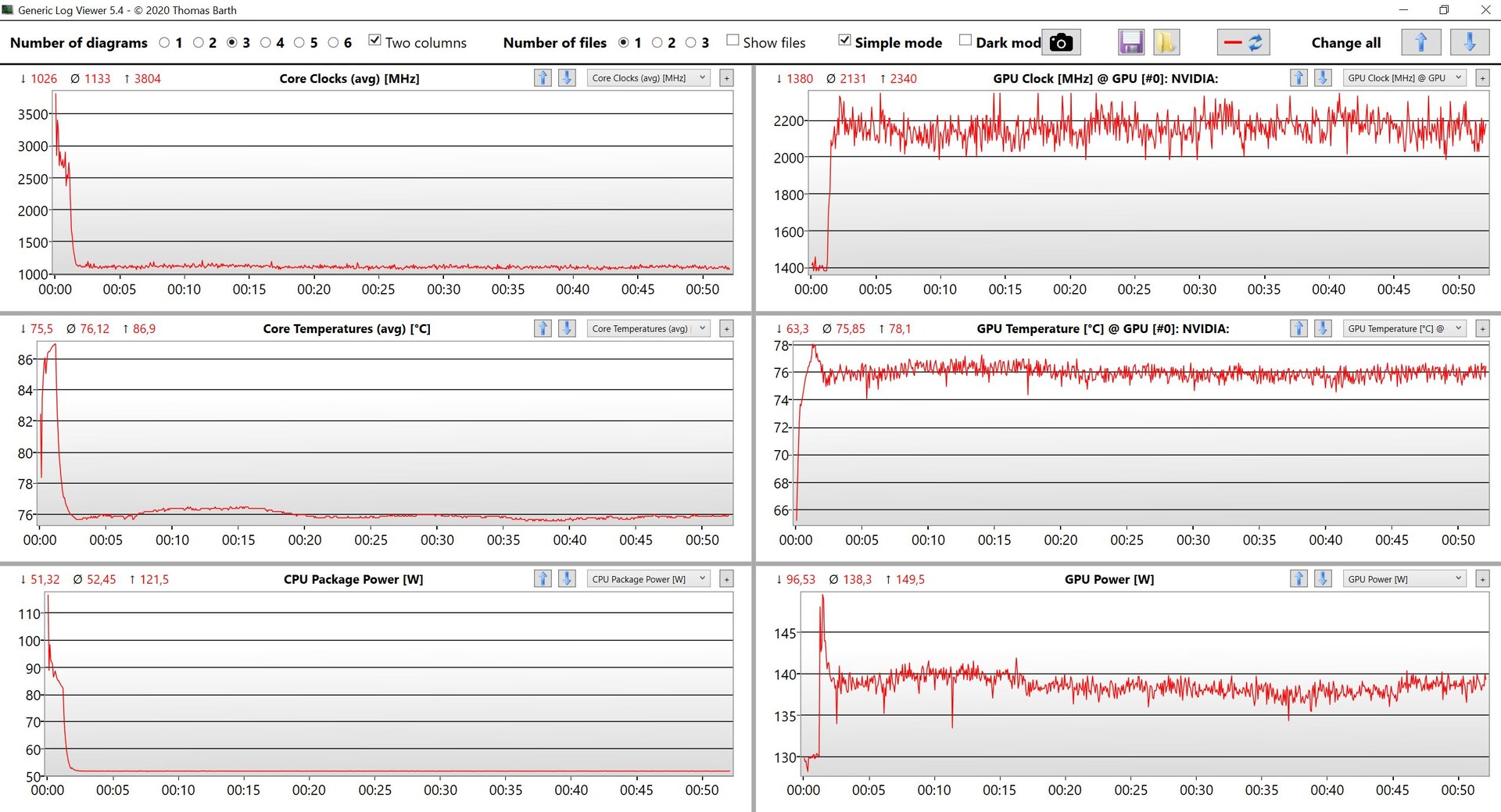Save using the floppy disk icon
The height and width of the screenshot is (812, 1501).
point(1131,42)
